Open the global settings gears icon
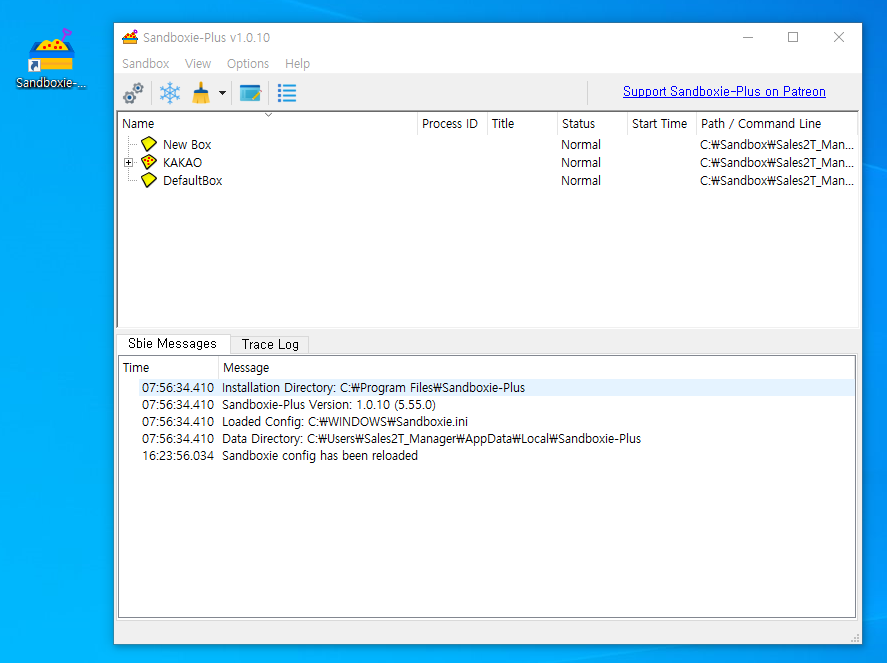The height and width of the screenshot is (663, 887). pos(134,93)
